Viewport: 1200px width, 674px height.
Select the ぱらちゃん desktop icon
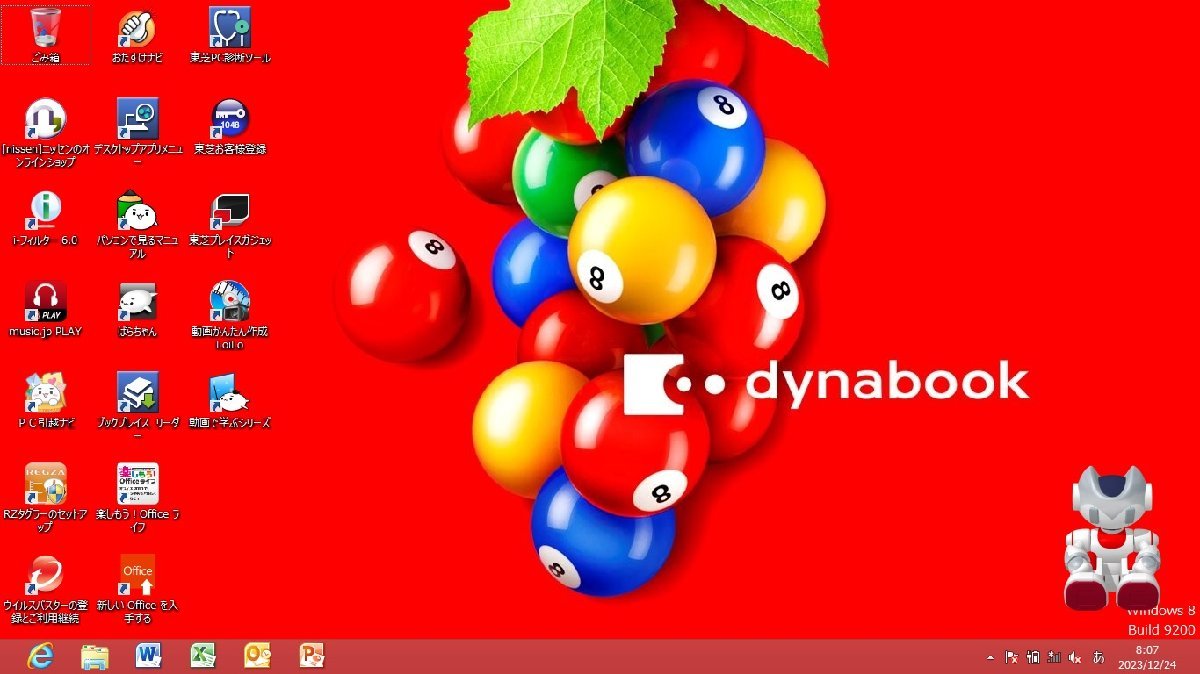(137, 308)
